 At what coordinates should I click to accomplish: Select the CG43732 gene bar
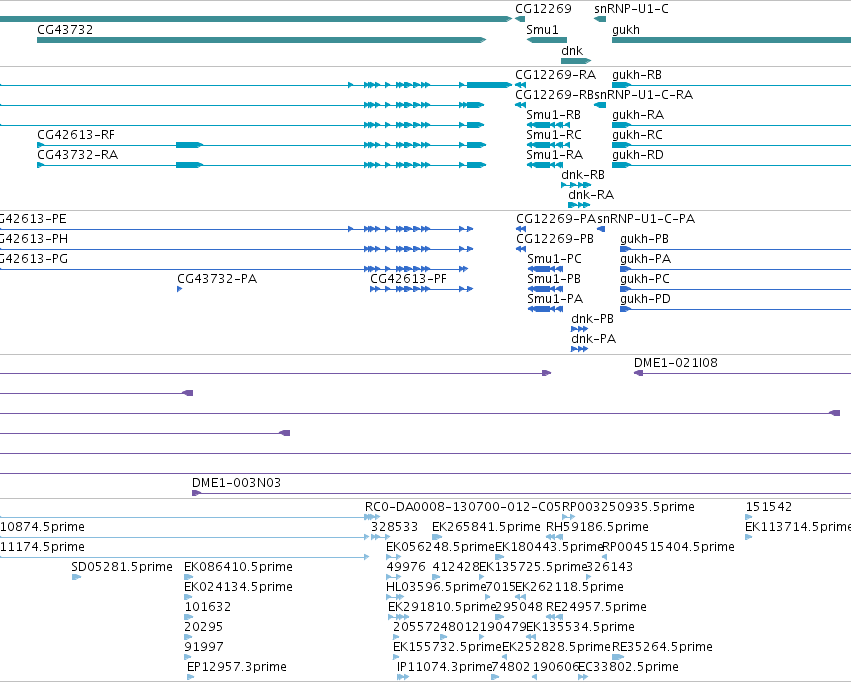(x=261, y=40)
